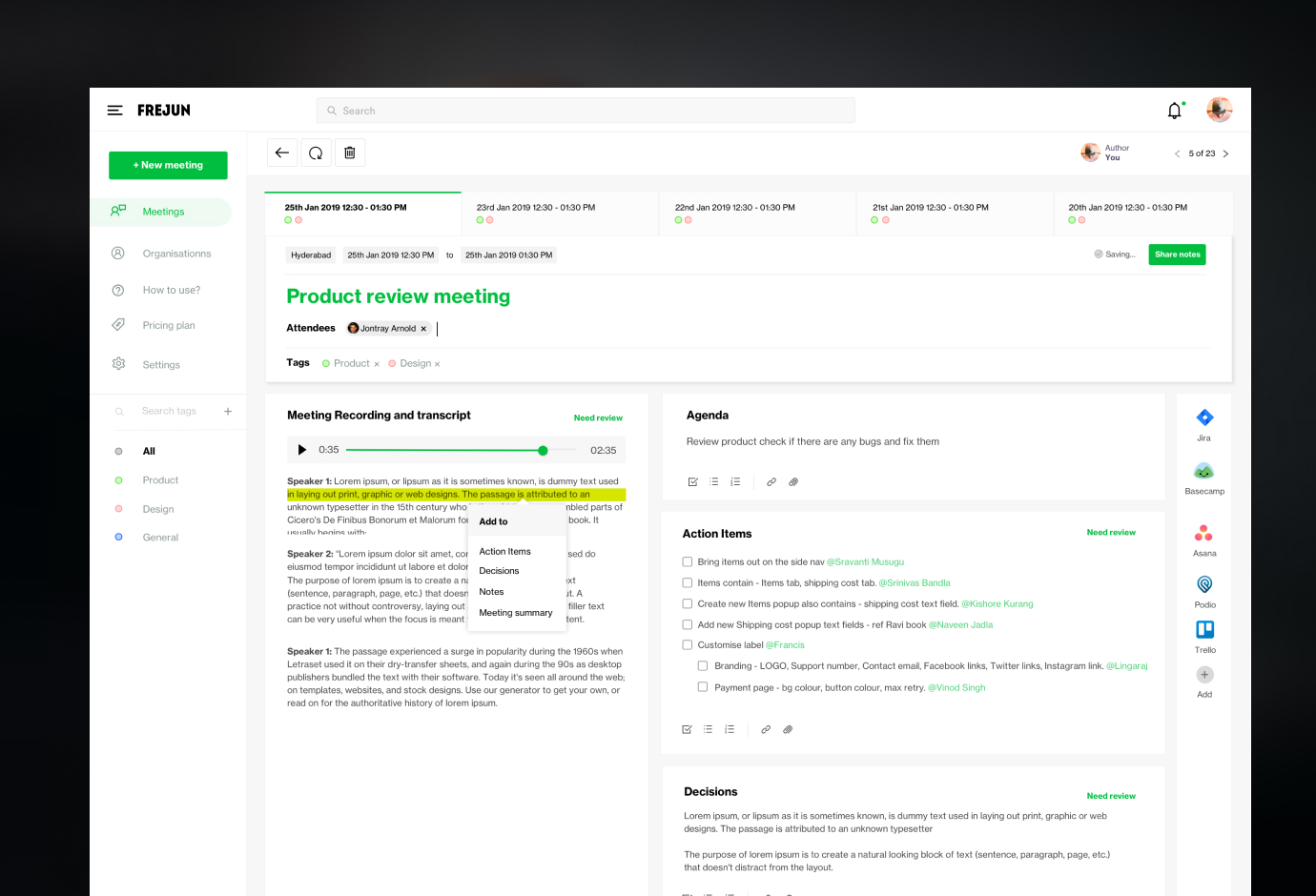Go to the next meeting with right chevron
Image resolution: width=1316 pixels, height=896 pixels.
click(1225, 153)
